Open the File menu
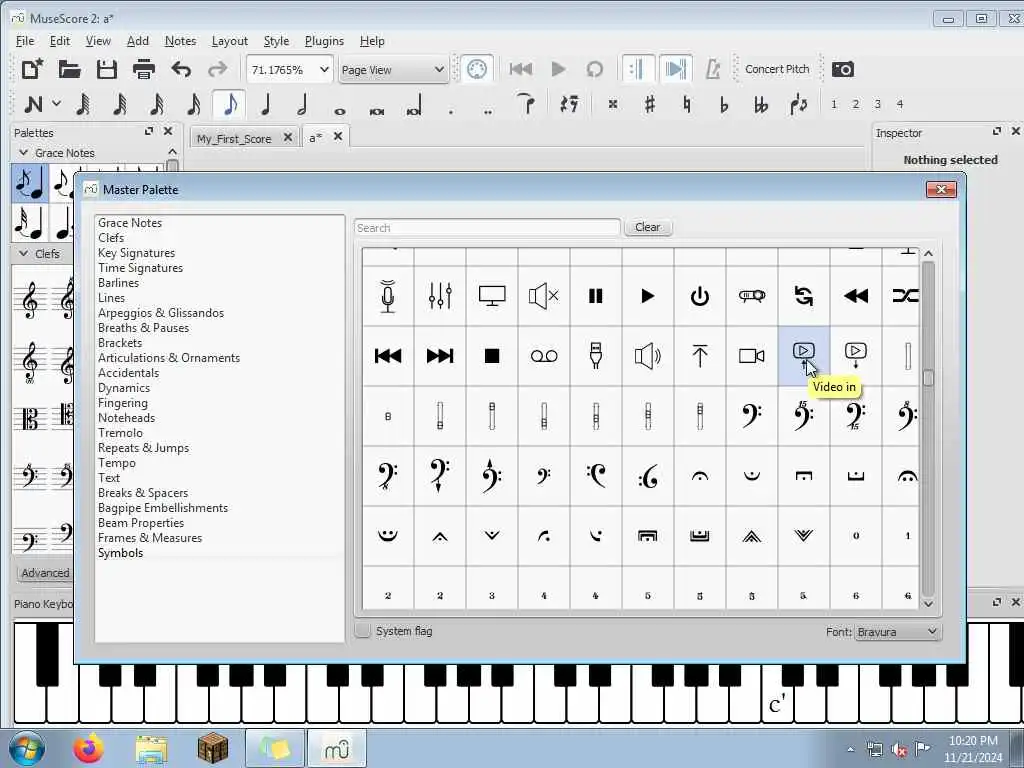This screenshot has width=1024, height=768. [25, 40]
